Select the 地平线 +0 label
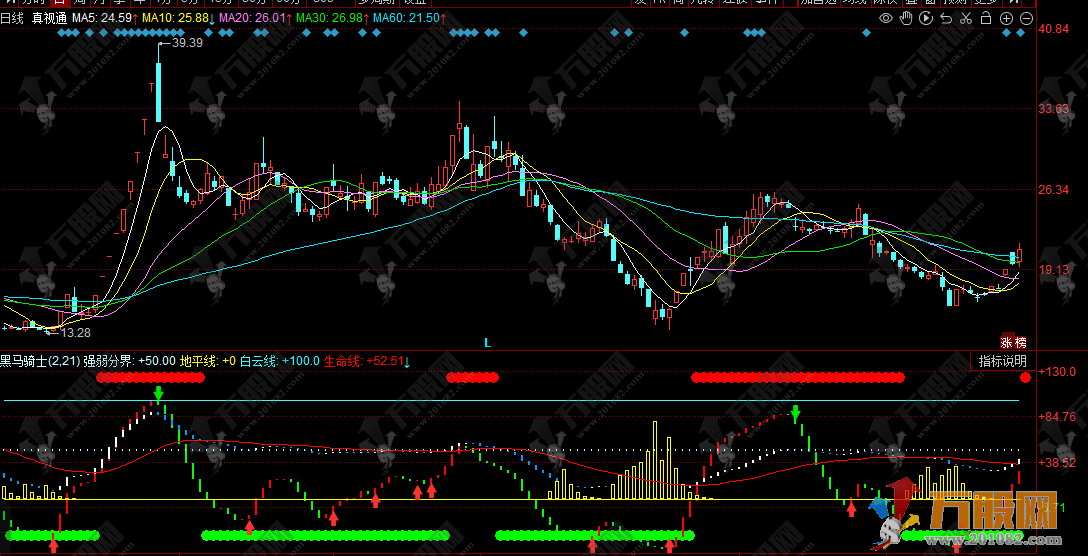 click(x=207, y=361)
